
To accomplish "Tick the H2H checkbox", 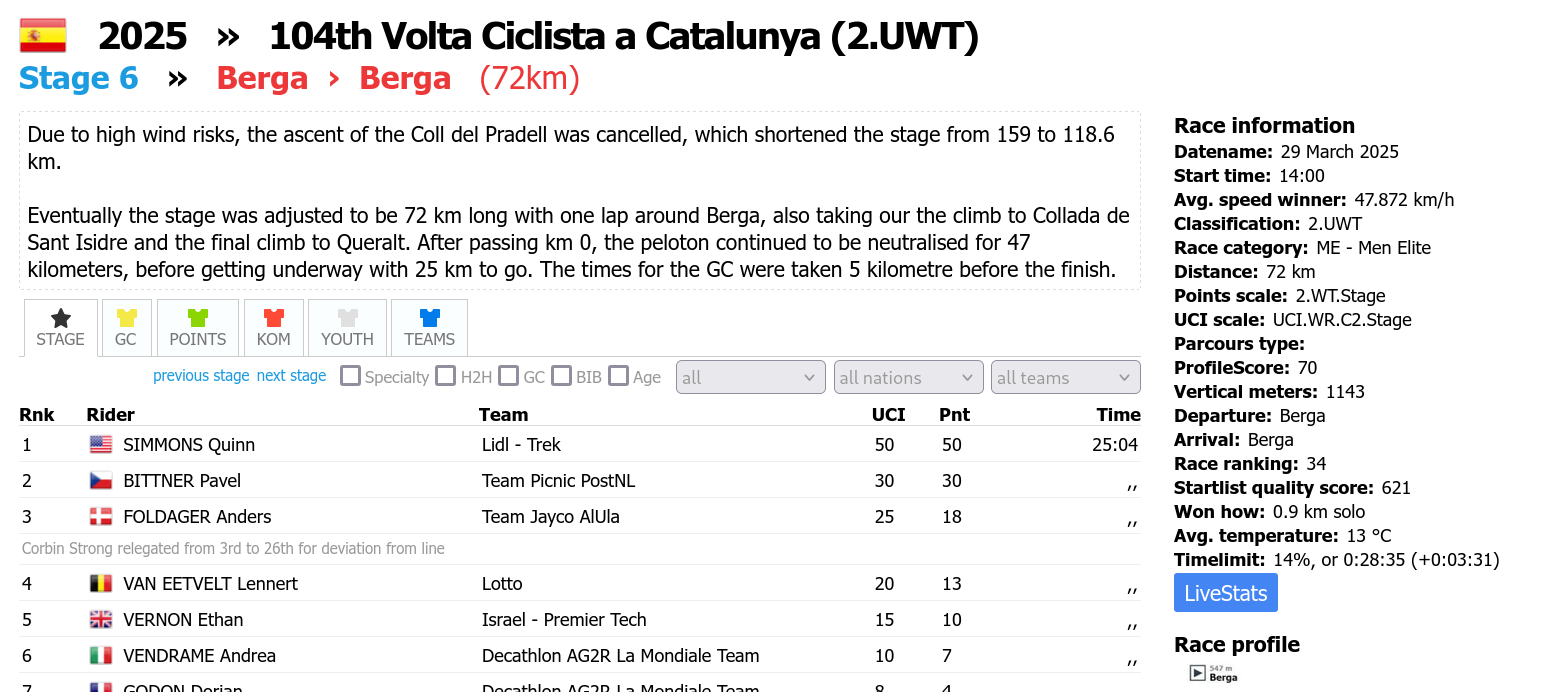I will tap(446, 376).
